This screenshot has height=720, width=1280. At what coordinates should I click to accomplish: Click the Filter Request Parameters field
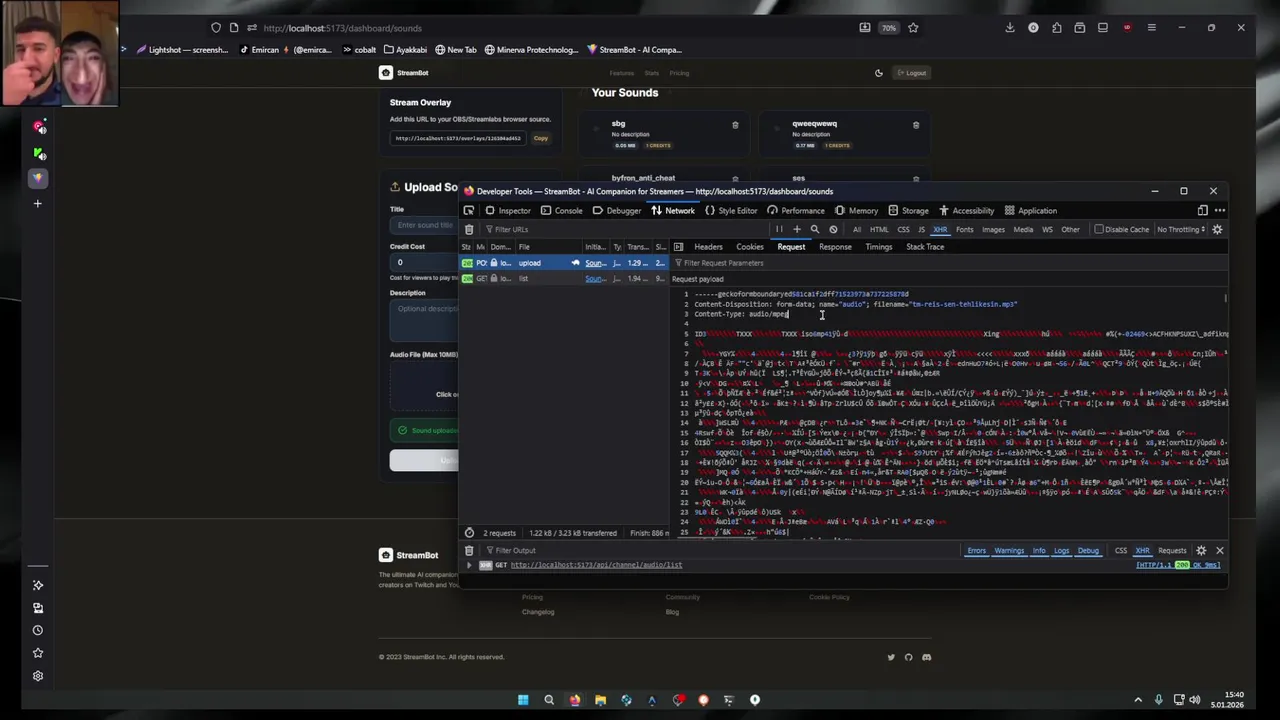pos(948,263)
